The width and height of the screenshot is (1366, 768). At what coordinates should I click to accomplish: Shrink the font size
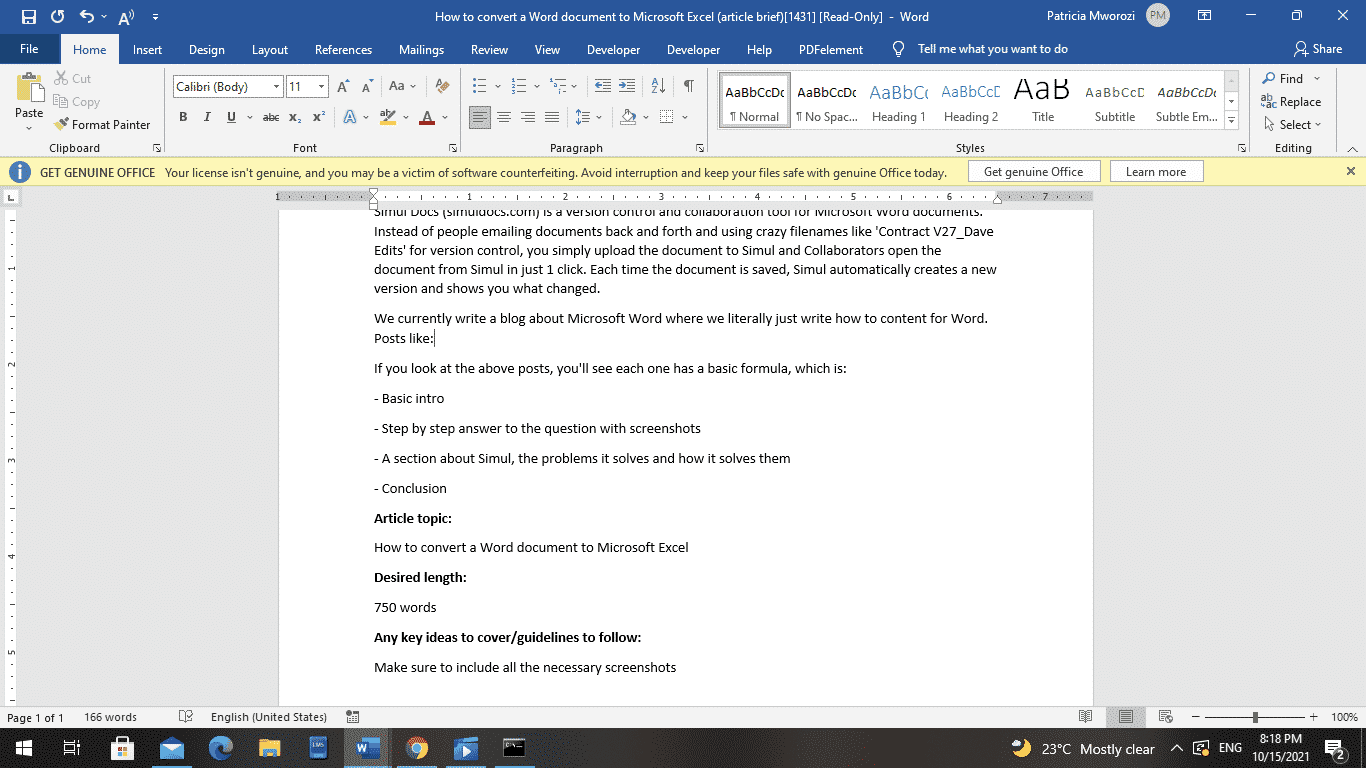(366, 87)
